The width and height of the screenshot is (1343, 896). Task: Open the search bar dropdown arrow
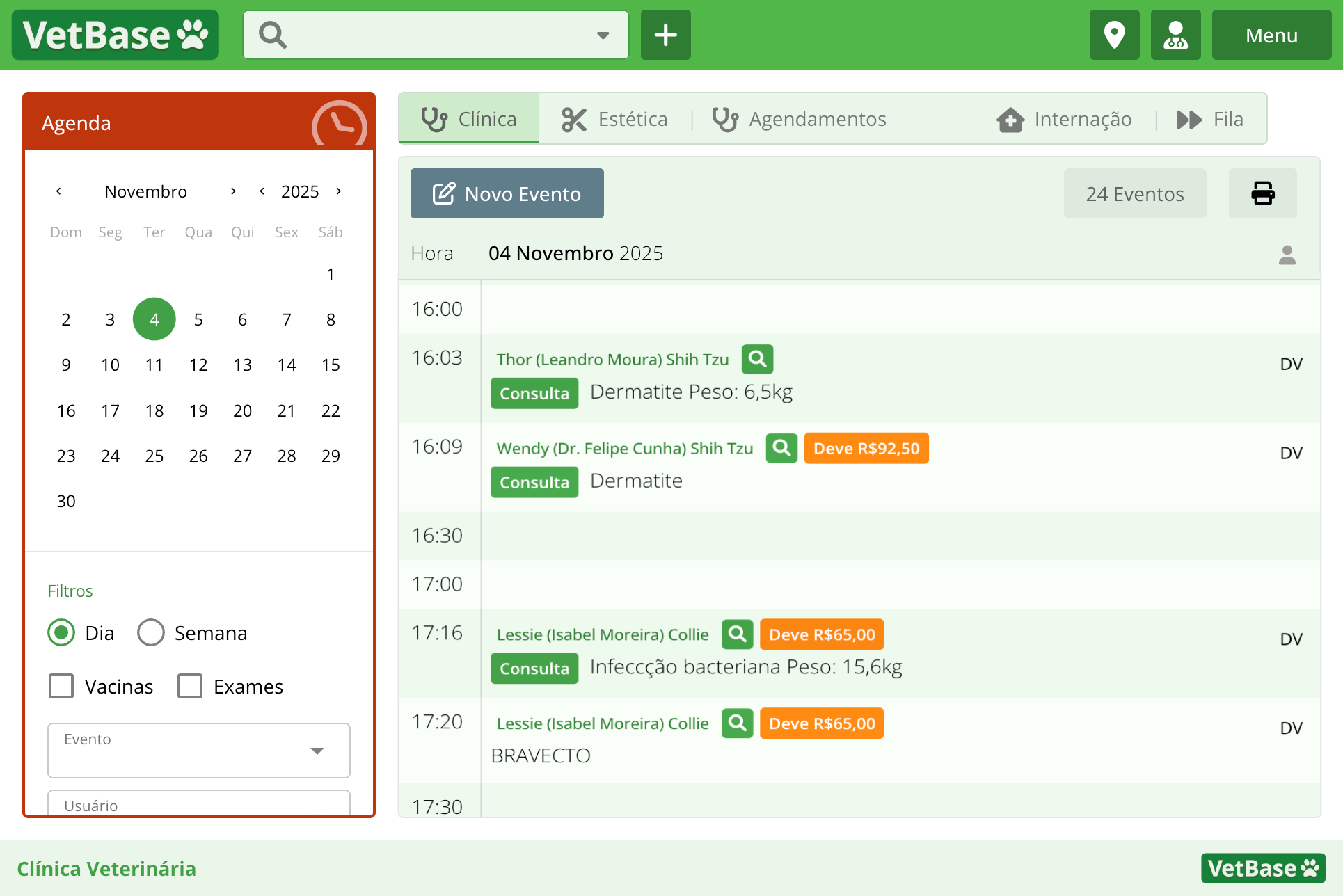pyautogui.click(x=601, y=35)
